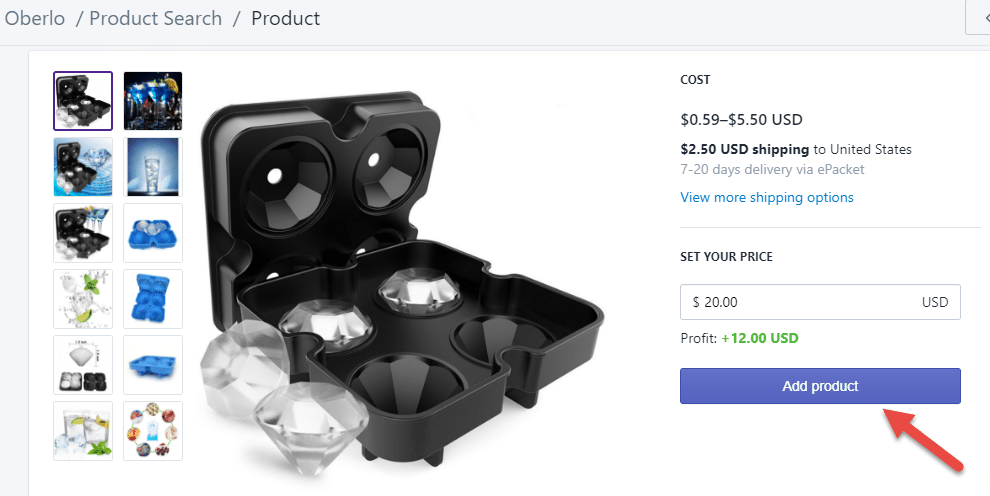Screen dimensions: 990x496
Task: View the tall ice water glass thumbnail
Action: [153, 167]
